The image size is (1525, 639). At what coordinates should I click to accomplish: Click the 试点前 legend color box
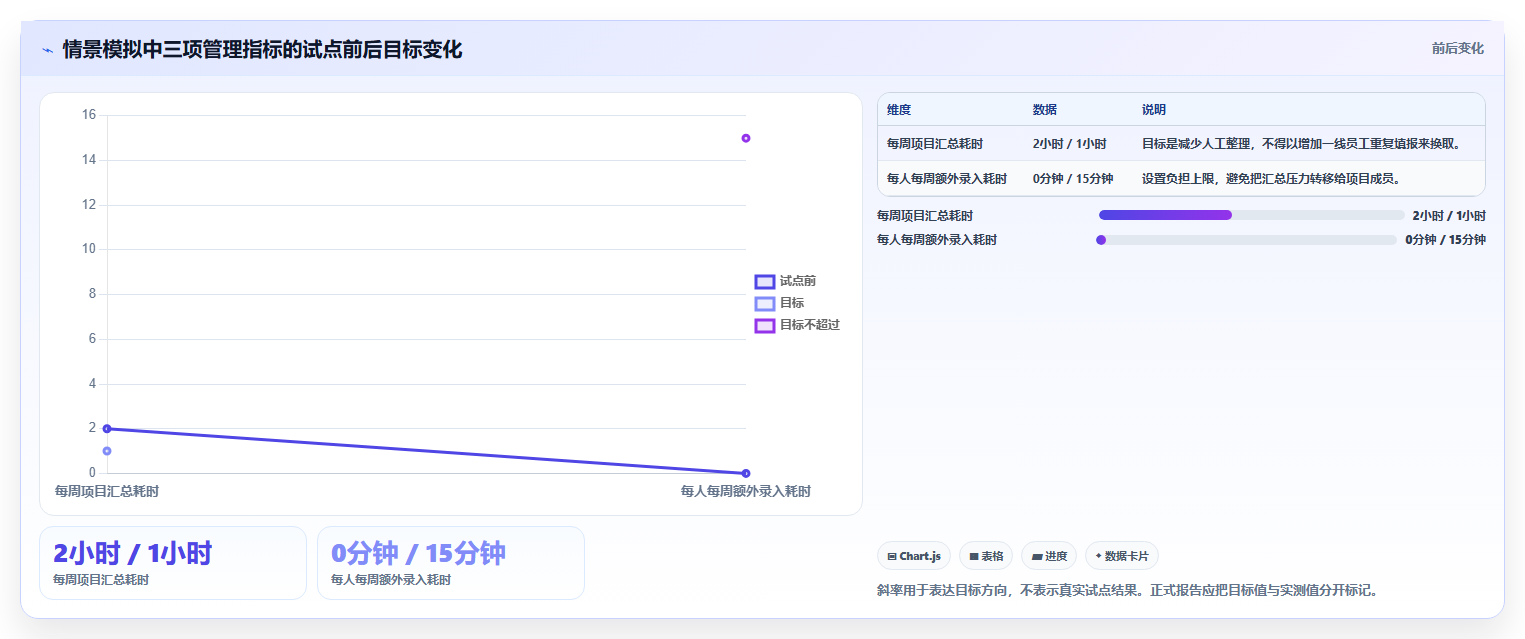click(765, 282)
